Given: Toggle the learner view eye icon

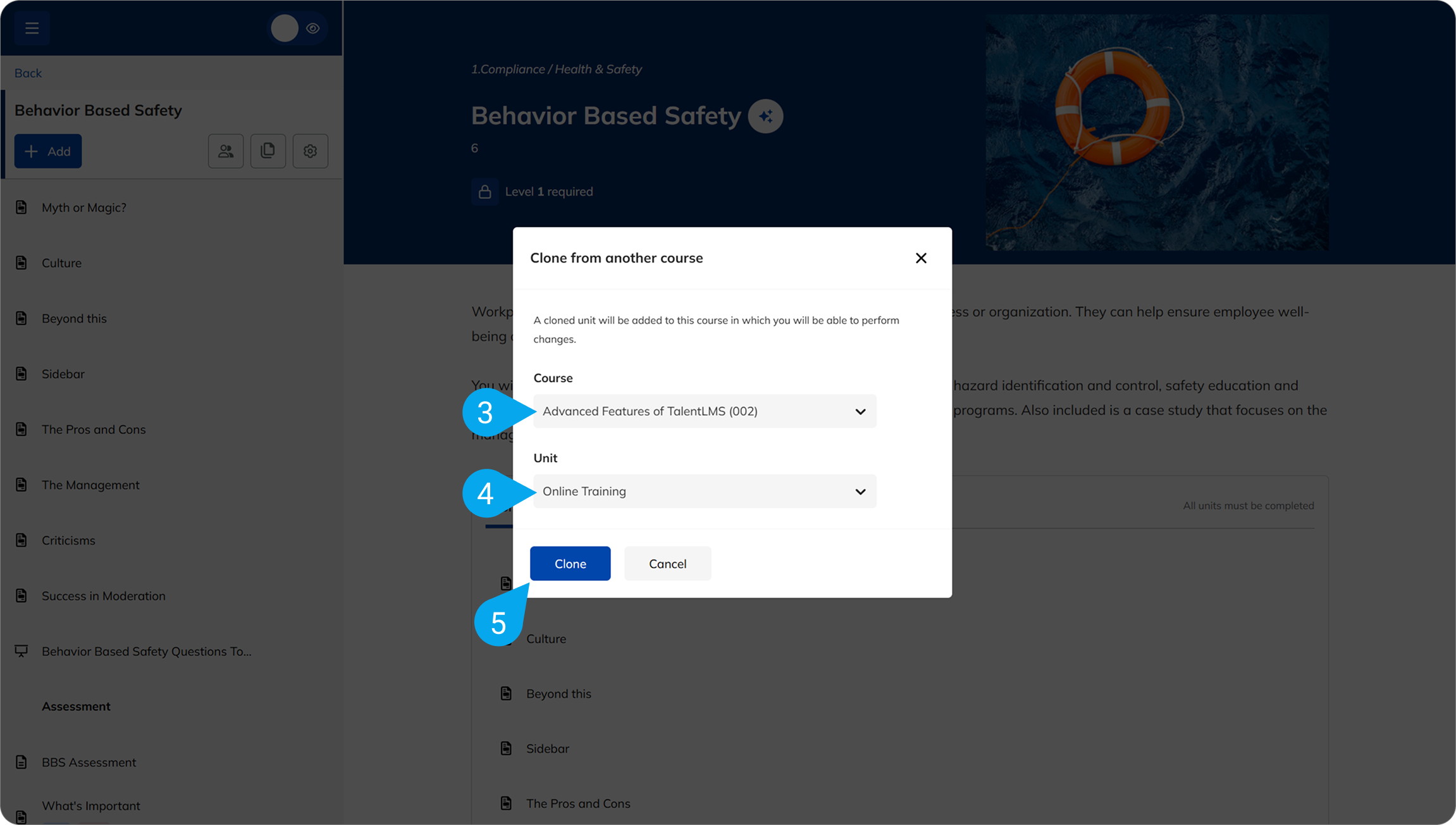Looking at the screenshot, I should (x=312, y=28).
